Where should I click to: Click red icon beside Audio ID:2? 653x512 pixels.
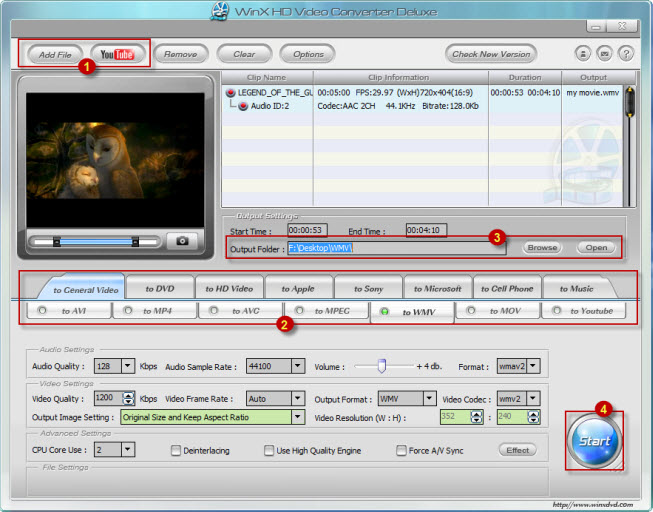coord(243,106)
